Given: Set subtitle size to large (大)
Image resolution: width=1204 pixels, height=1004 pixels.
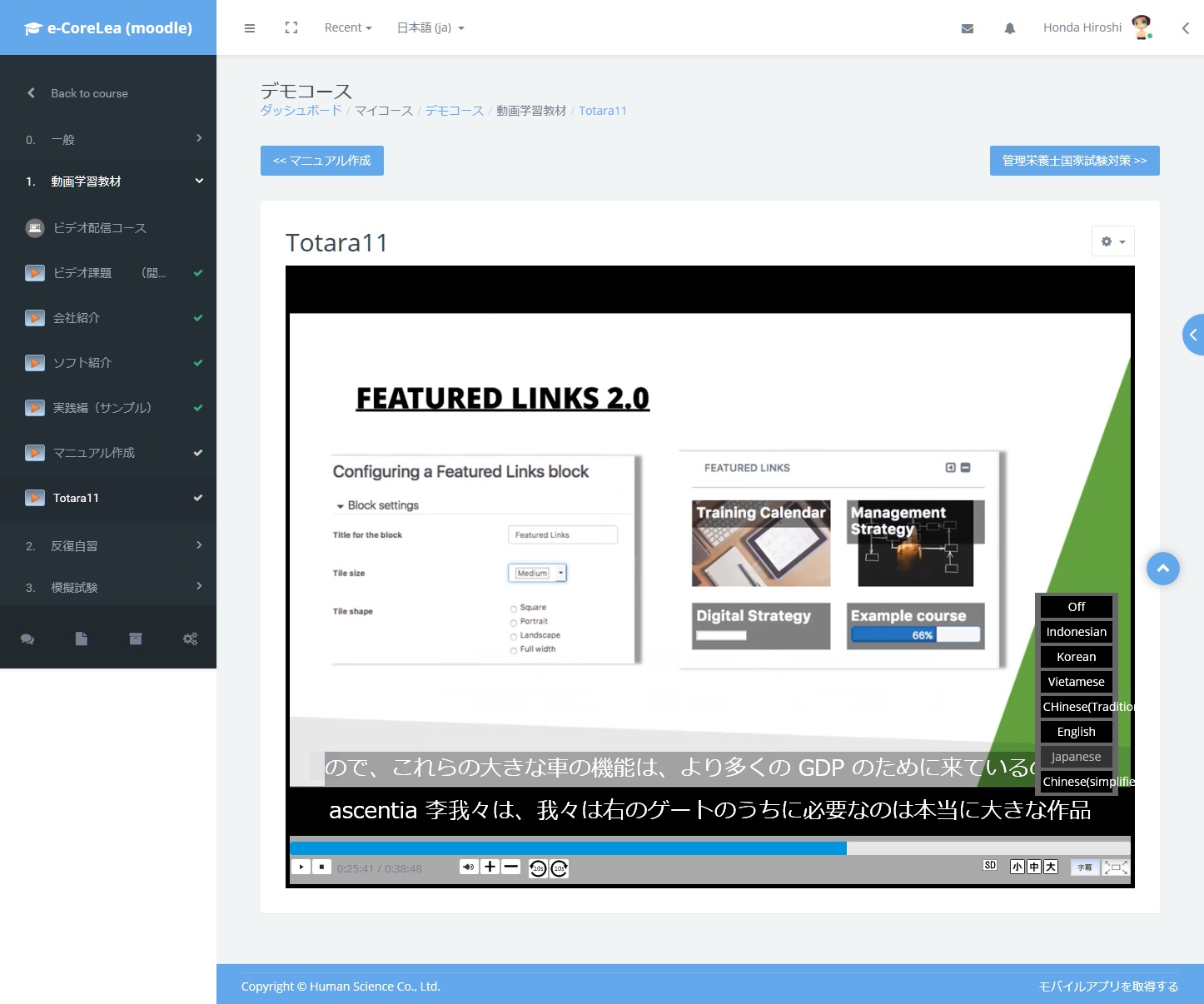Looking at the screenshot, I should coord(1051,867).
